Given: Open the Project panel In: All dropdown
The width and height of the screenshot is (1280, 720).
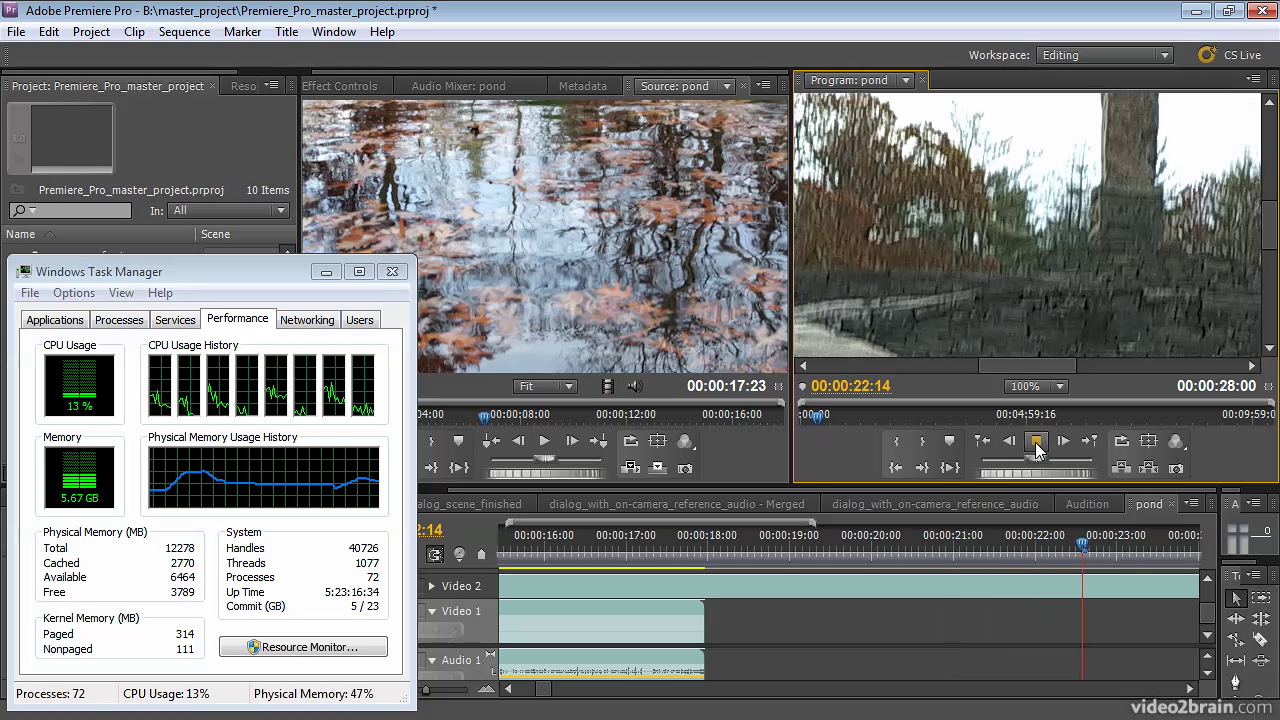Looking at the screenshot, I should pos(229,210).
